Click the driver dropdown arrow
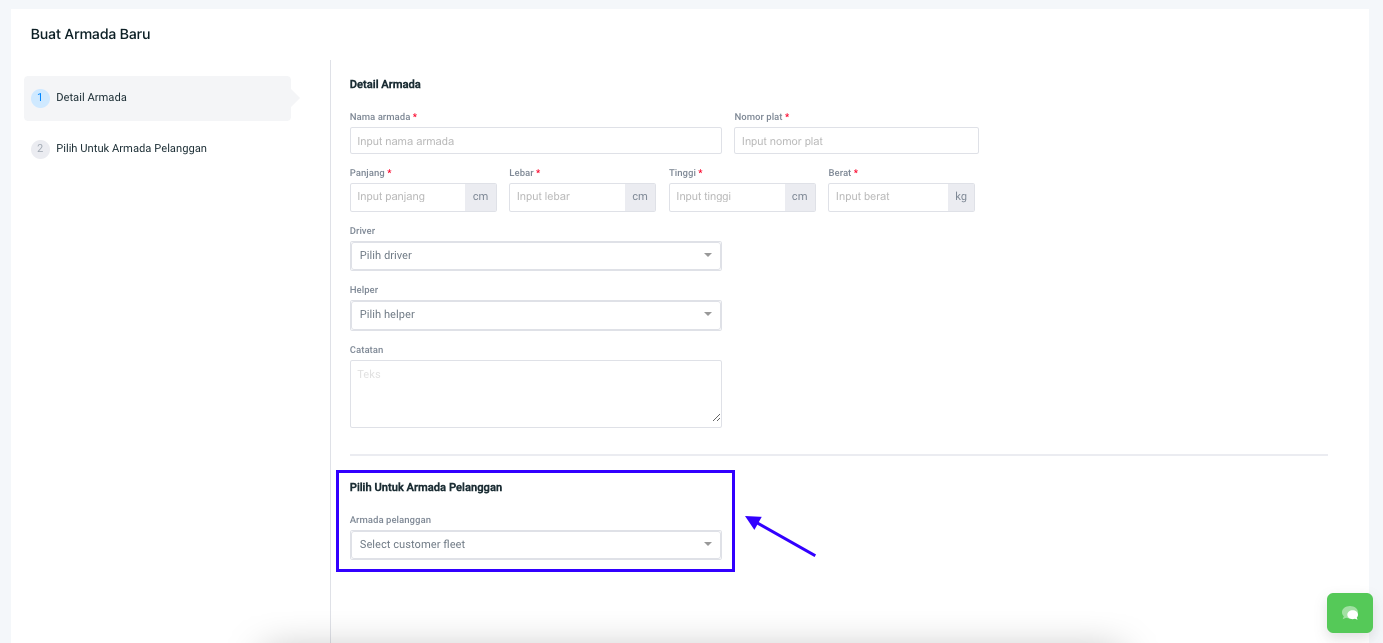 (x=708, y=256)
